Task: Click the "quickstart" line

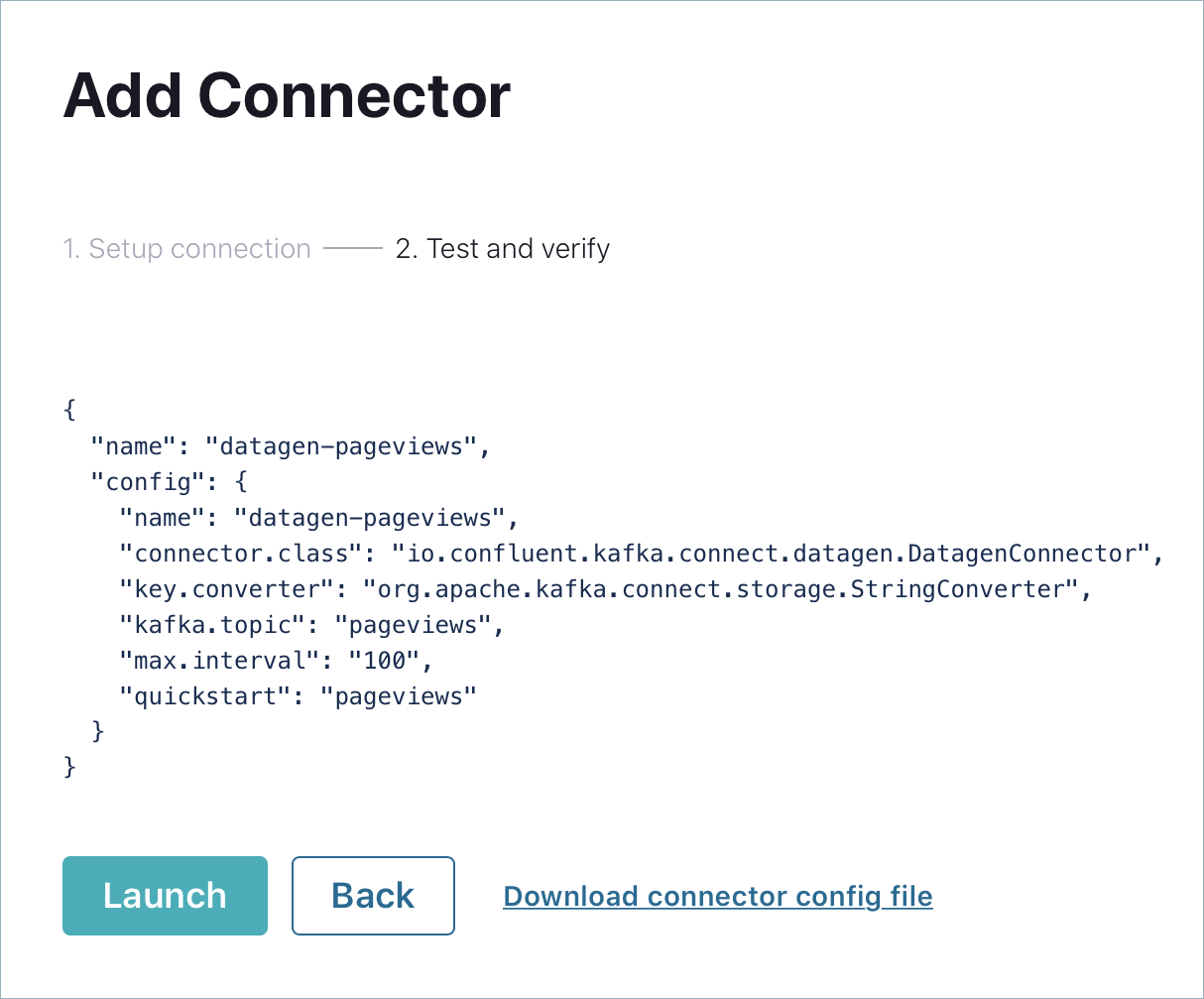Action: click(298, 696)
